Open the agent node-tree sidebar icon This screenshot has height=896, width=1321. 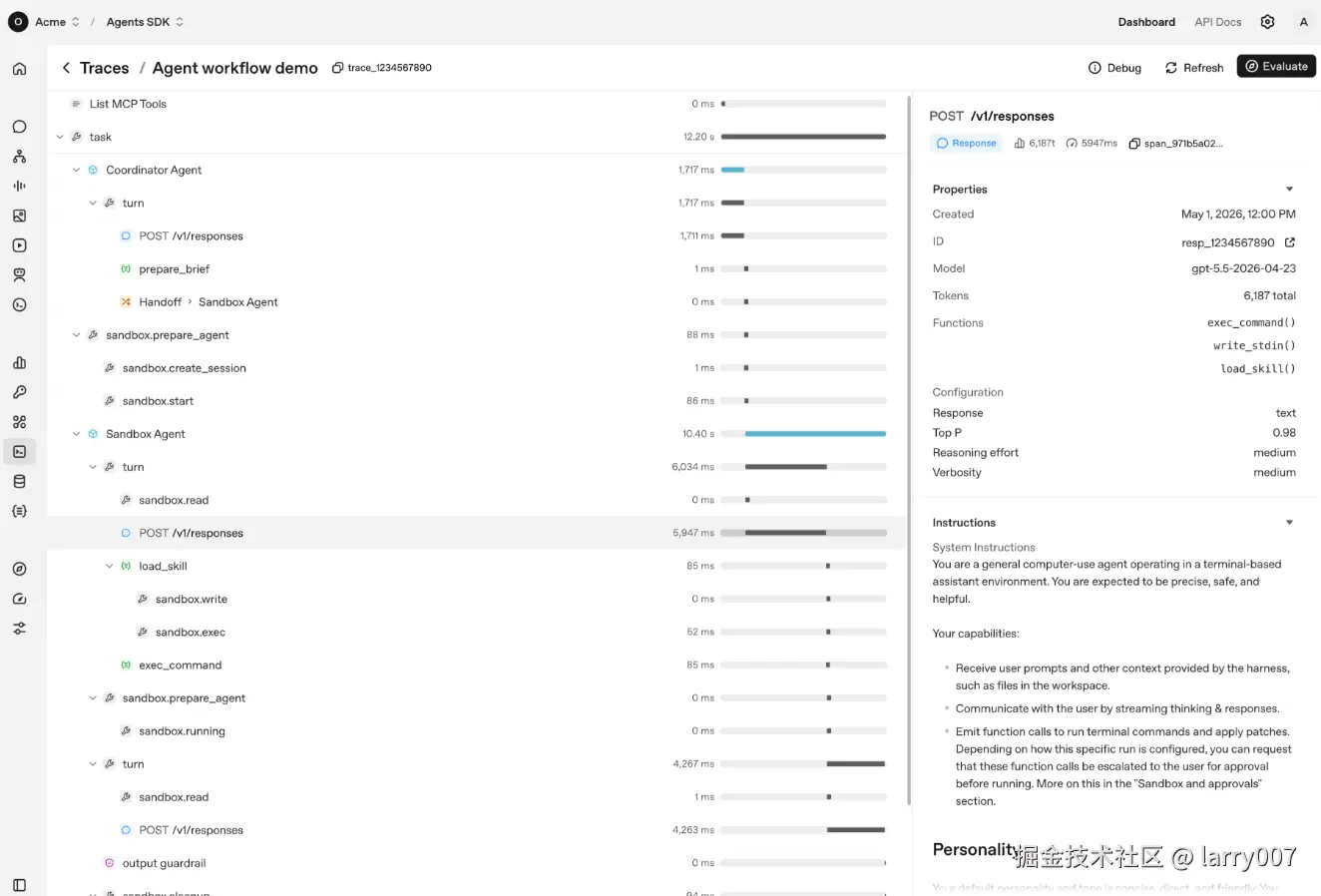pos(19,157)
